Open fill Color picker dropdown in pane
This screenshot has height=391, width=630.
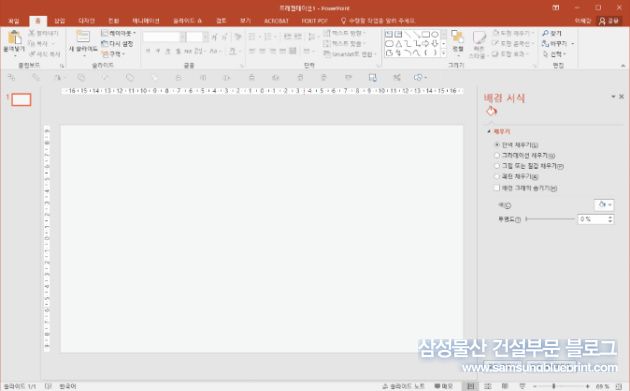coord(604,205)
